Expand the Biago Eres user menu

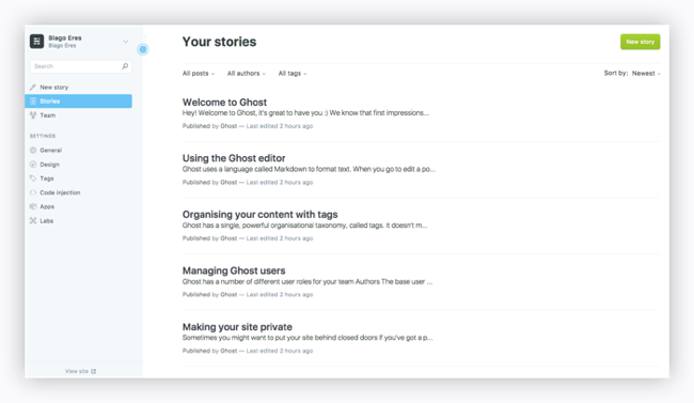point(125,42)
